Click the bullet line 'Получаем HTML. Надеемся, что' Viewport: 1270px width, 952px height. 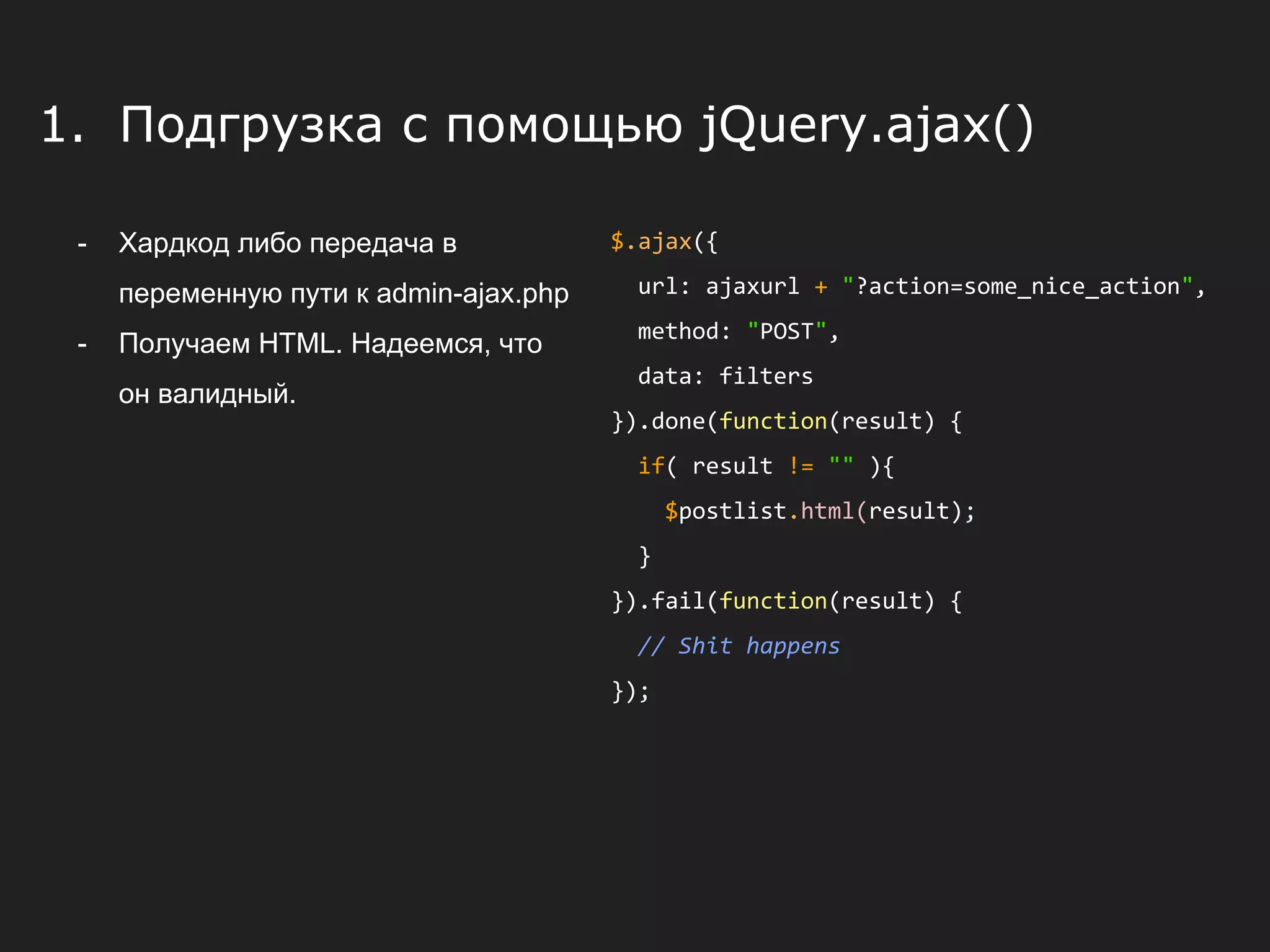click(331, 343)
